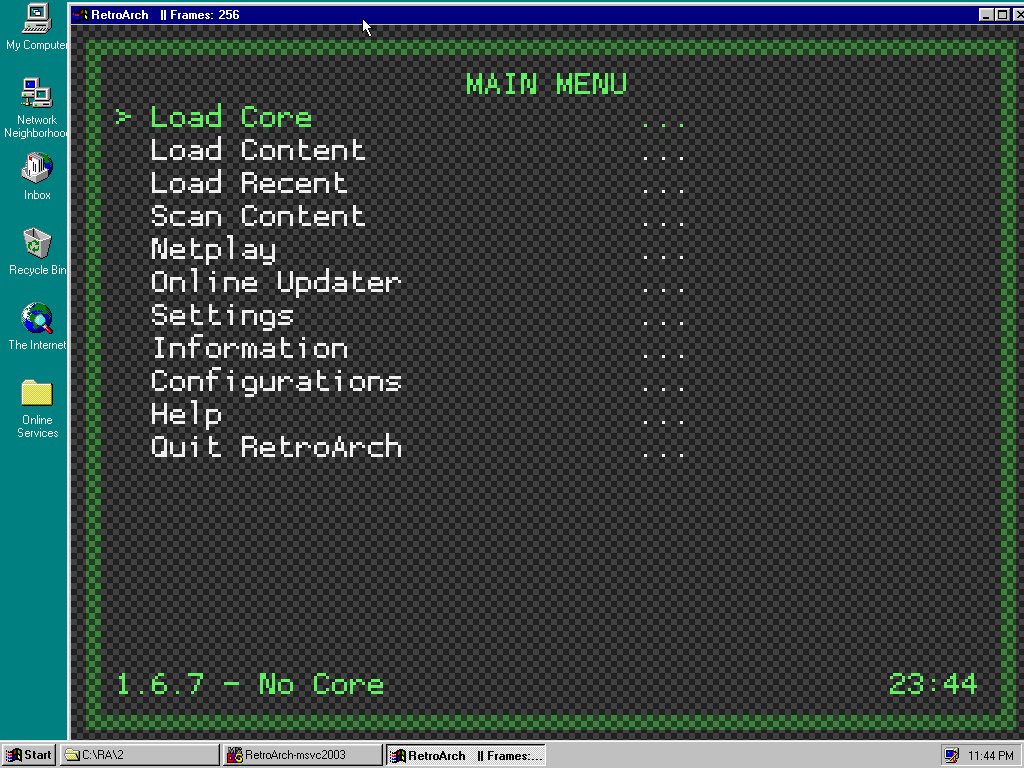Launch The Internet desktop icon
The width and height of the screenshot is (1024, 768).
pos(37,327)
